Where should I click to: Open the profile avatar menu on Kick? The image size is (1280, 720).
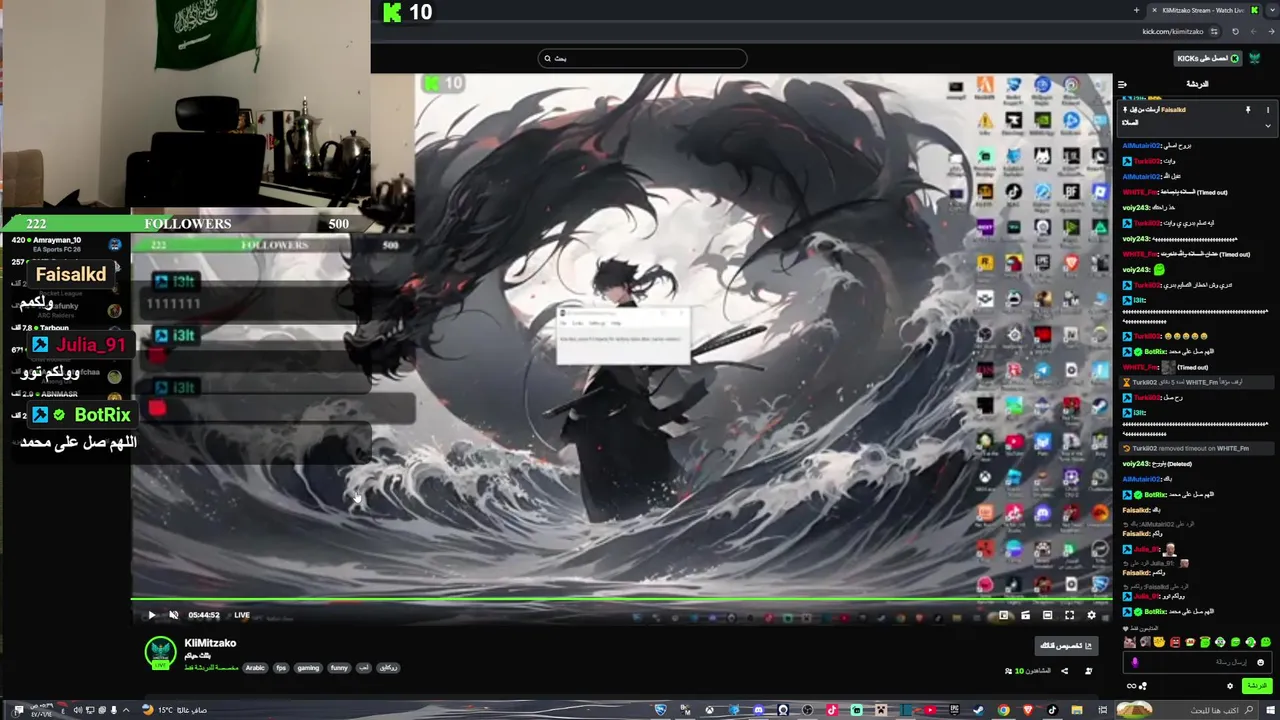pos(1255,58)
